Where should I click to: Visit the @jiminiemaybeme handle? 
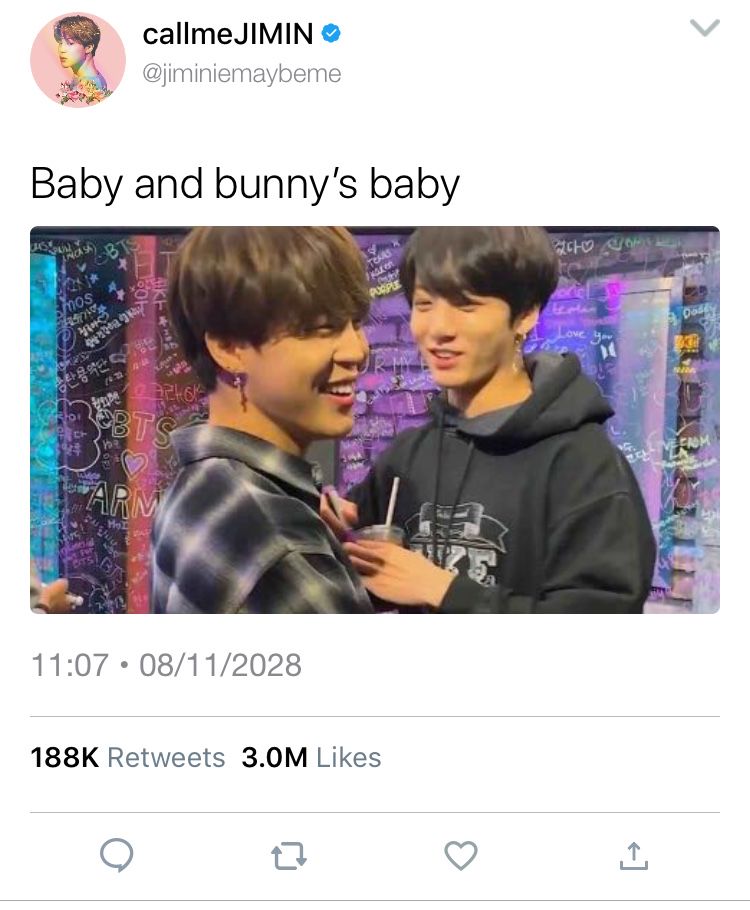[x=241, y=74]
